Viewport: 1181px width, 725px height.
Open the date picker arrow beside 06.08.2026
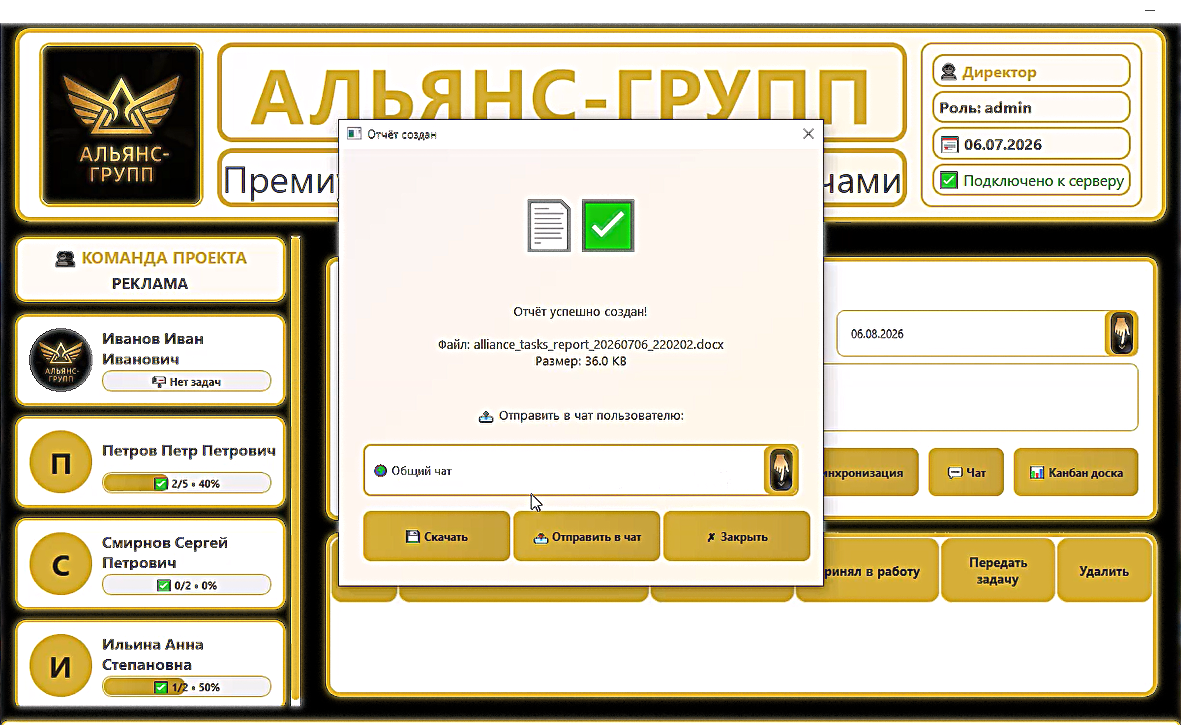[1121, 334]
